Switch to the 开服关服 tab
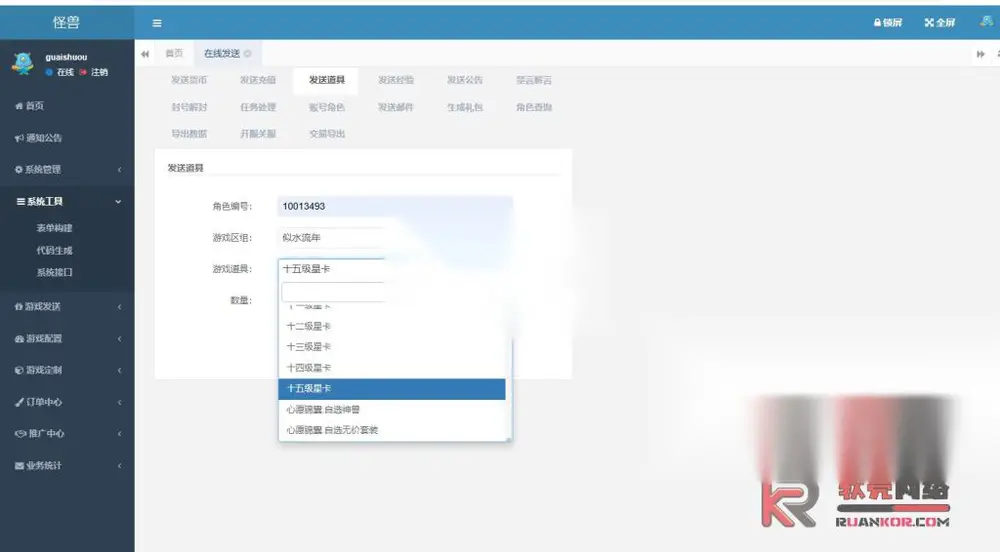Image resolution: width=1000 pixels, height=552 pixels. pos(258,134)
